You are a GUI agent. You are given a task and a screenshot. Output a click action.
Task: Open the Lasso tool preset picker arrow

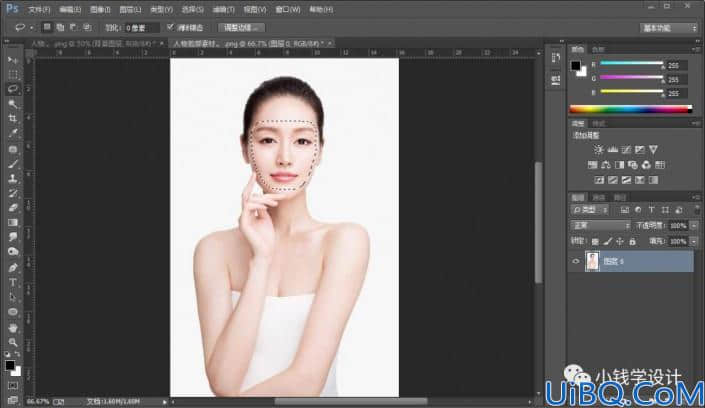tap(31, 28)
